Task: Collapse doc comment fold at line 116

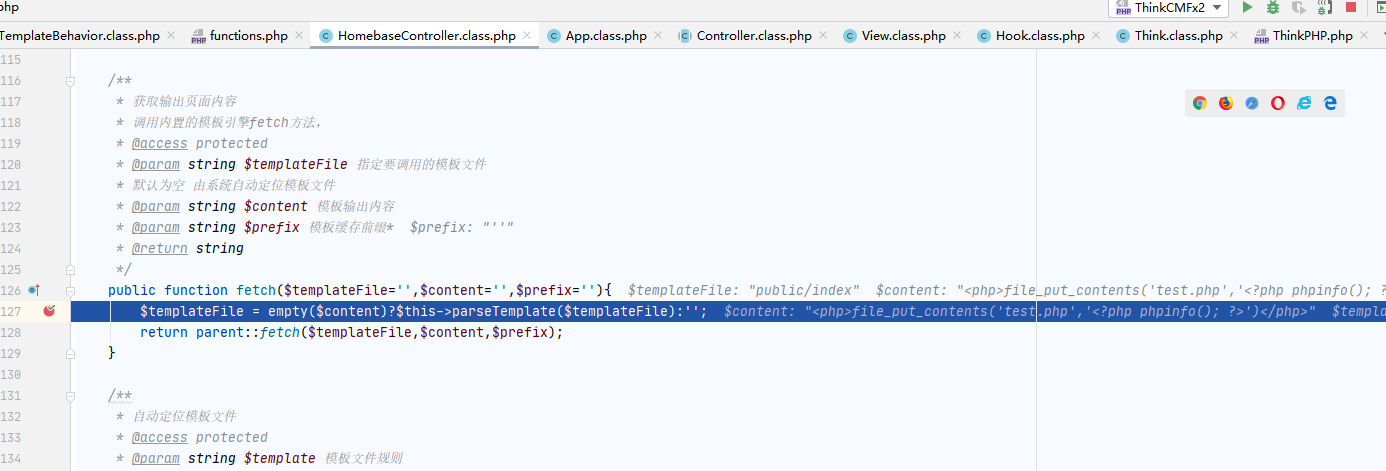Action: [x=71, y=81]
